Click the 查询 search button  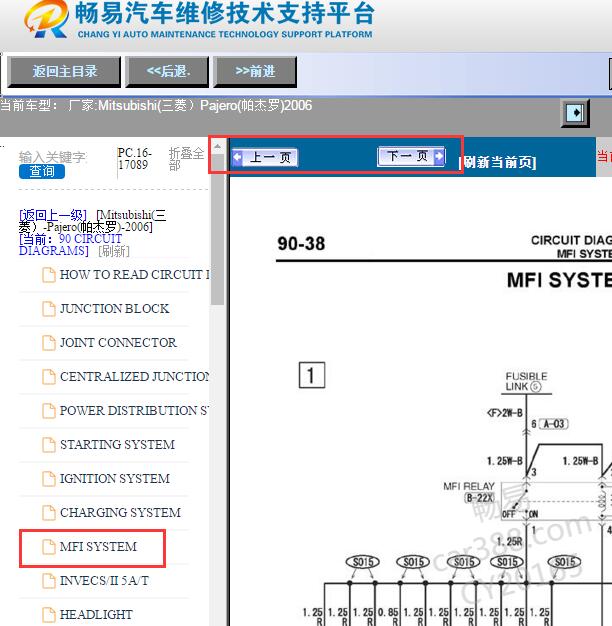coord(42,171)
